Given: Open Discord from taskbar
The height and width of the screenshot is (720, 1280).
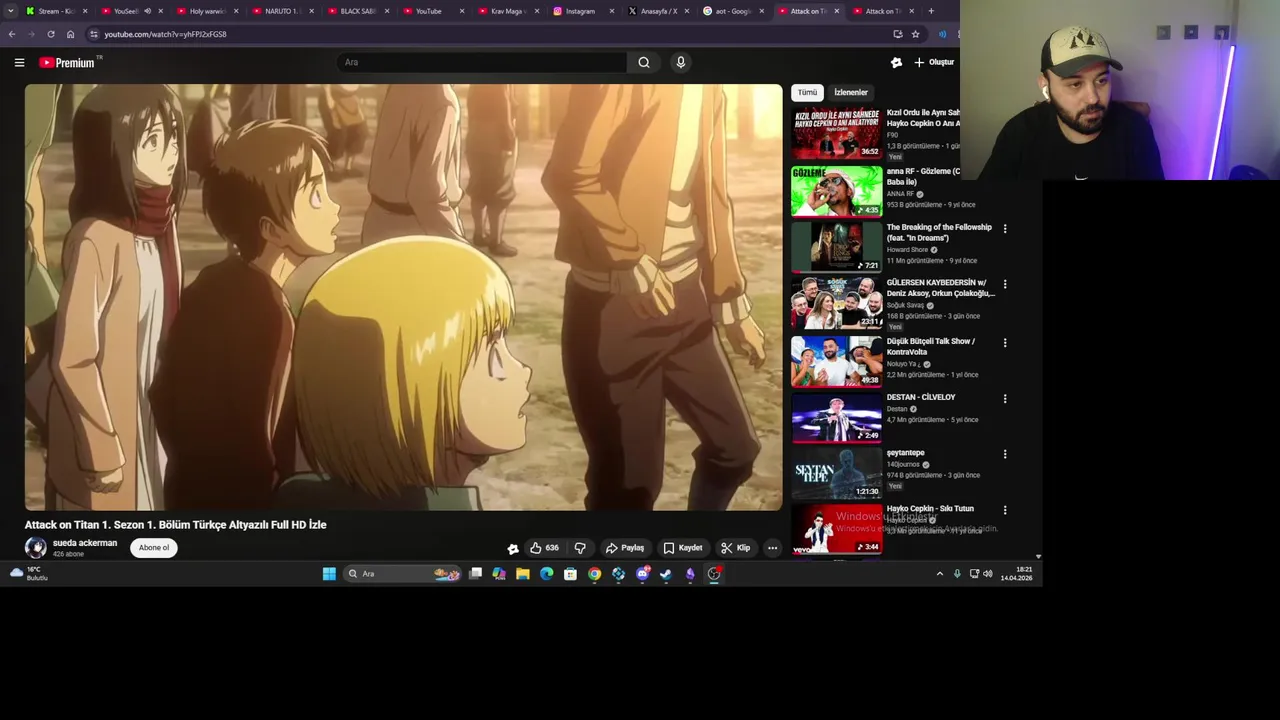Looking at the screenshot, I should click(642, 574).
